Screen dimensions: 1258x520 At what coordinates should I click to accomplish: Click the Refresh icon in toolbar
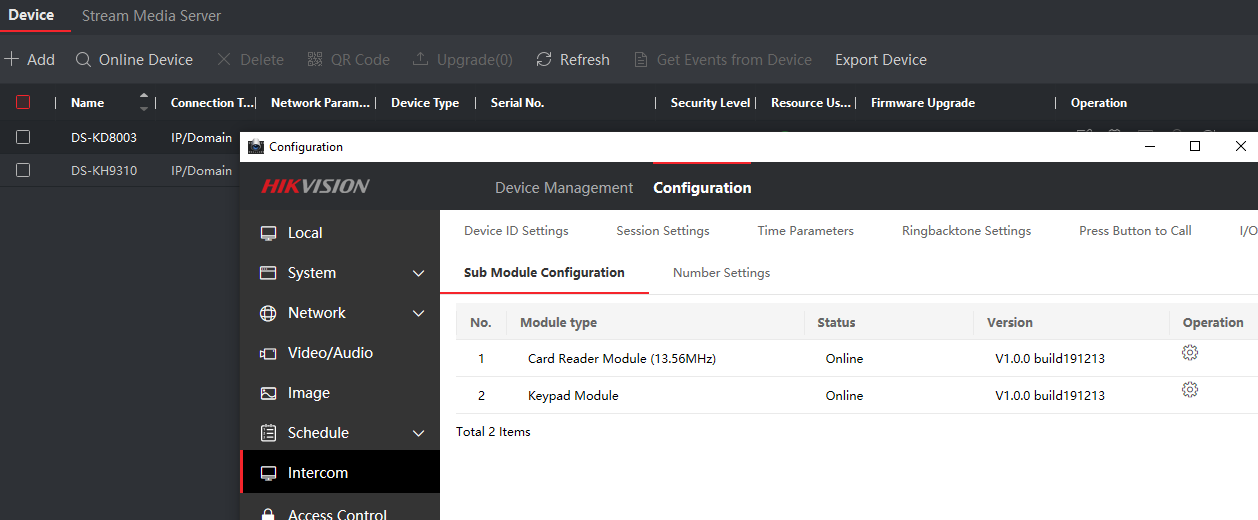[544, 60]
